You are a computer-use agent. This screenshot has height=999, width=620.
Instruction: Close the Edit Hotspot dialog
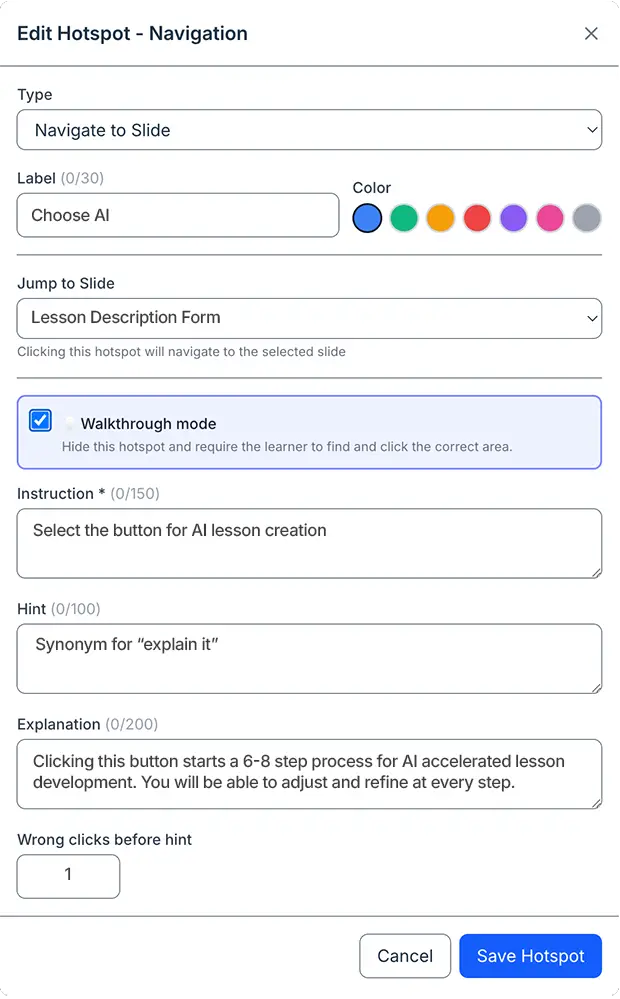tap(591, 33)
